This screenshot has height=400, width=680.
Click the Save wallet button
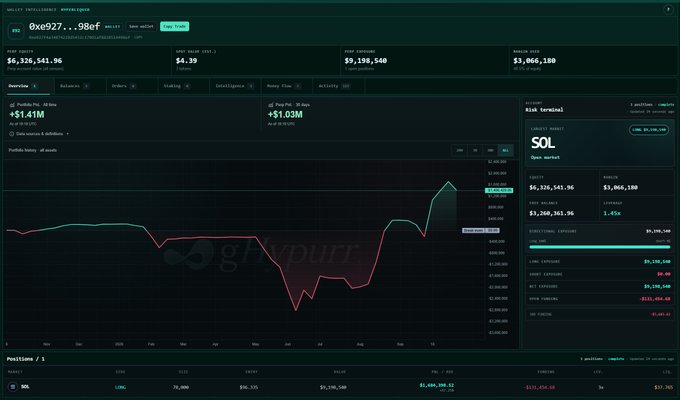[141, 26]
